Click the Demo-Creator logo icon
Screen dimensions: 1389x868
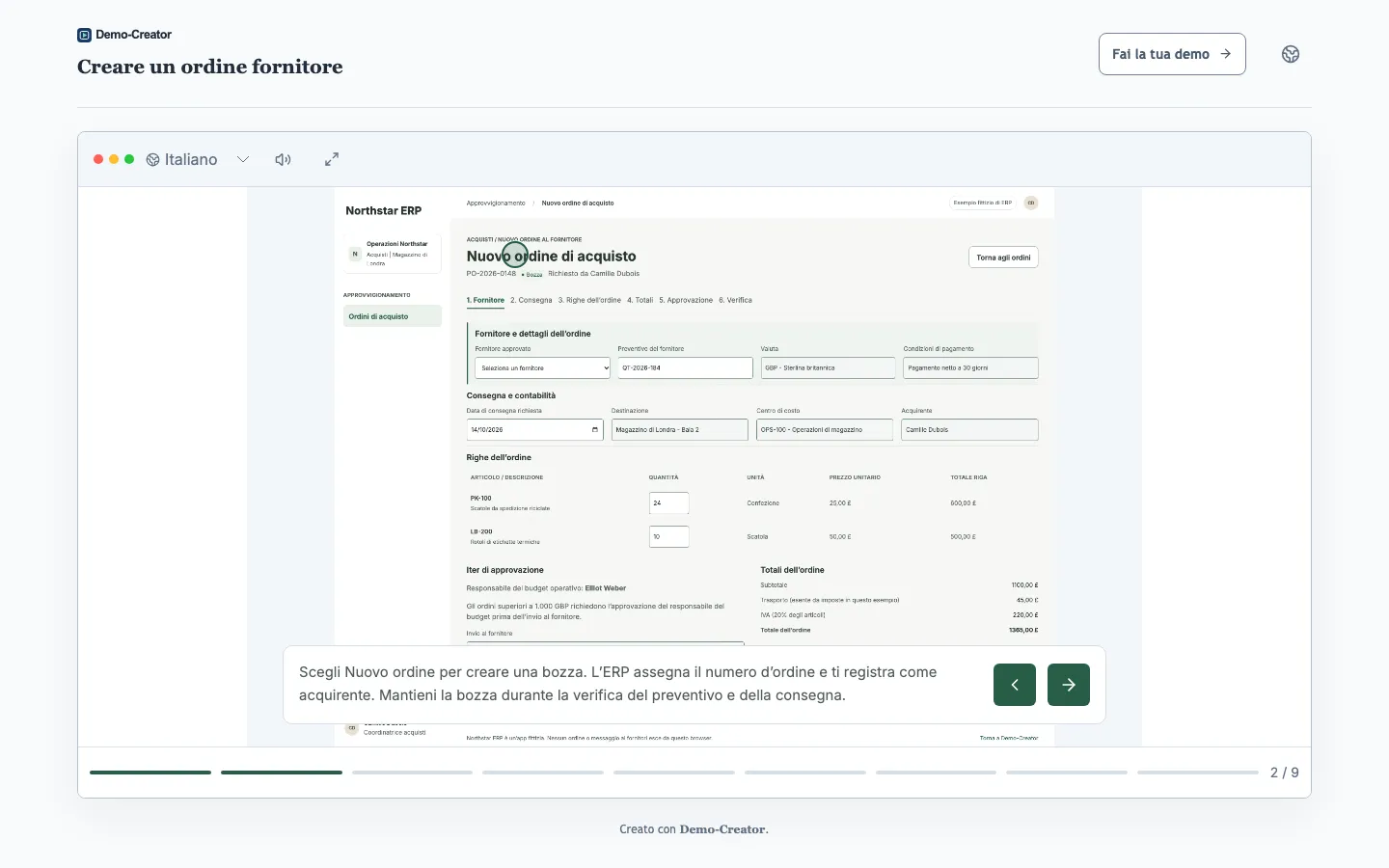click(x=84, y=35)
